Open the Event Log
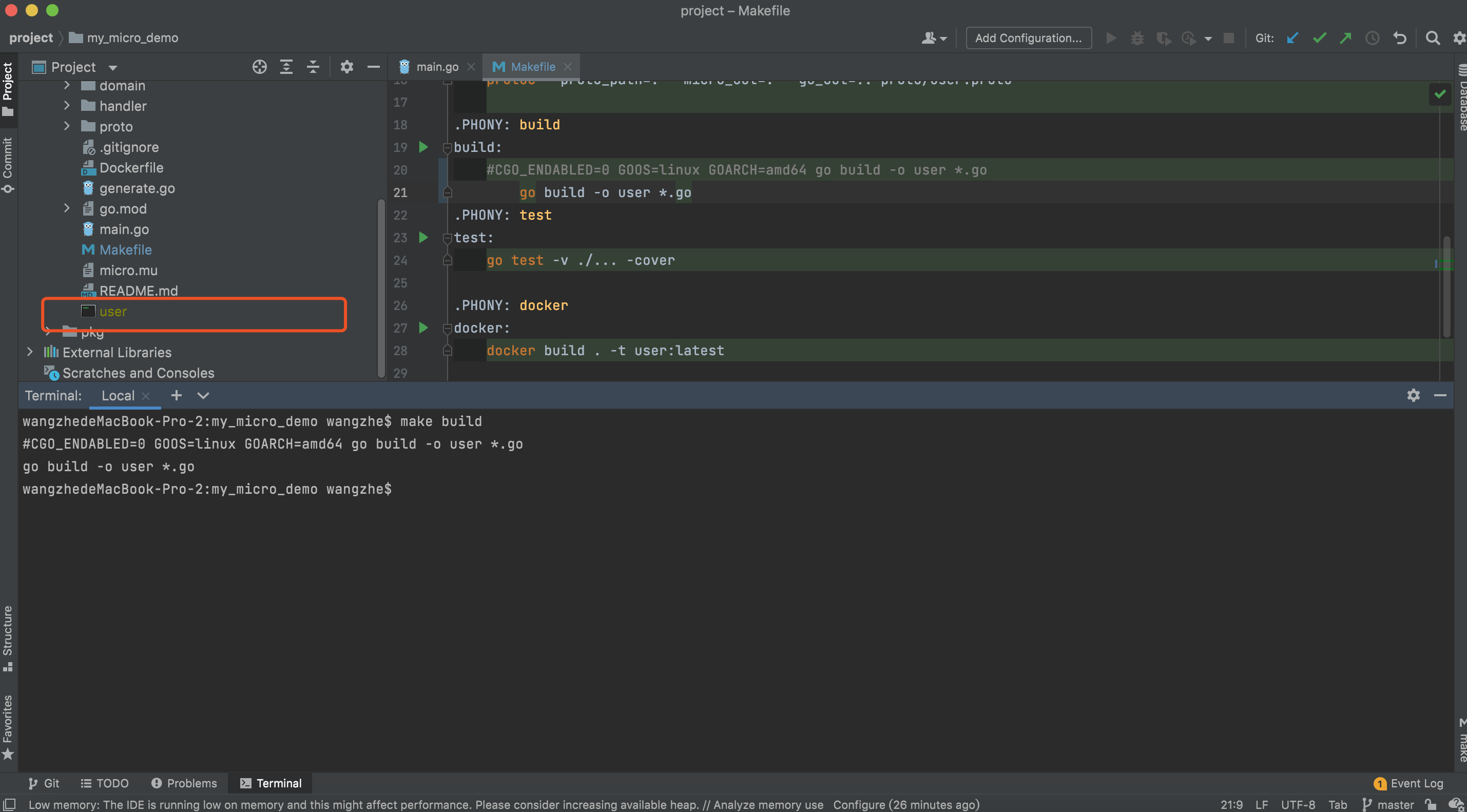Viewport: 1467px width, 812px height. 1408,783
